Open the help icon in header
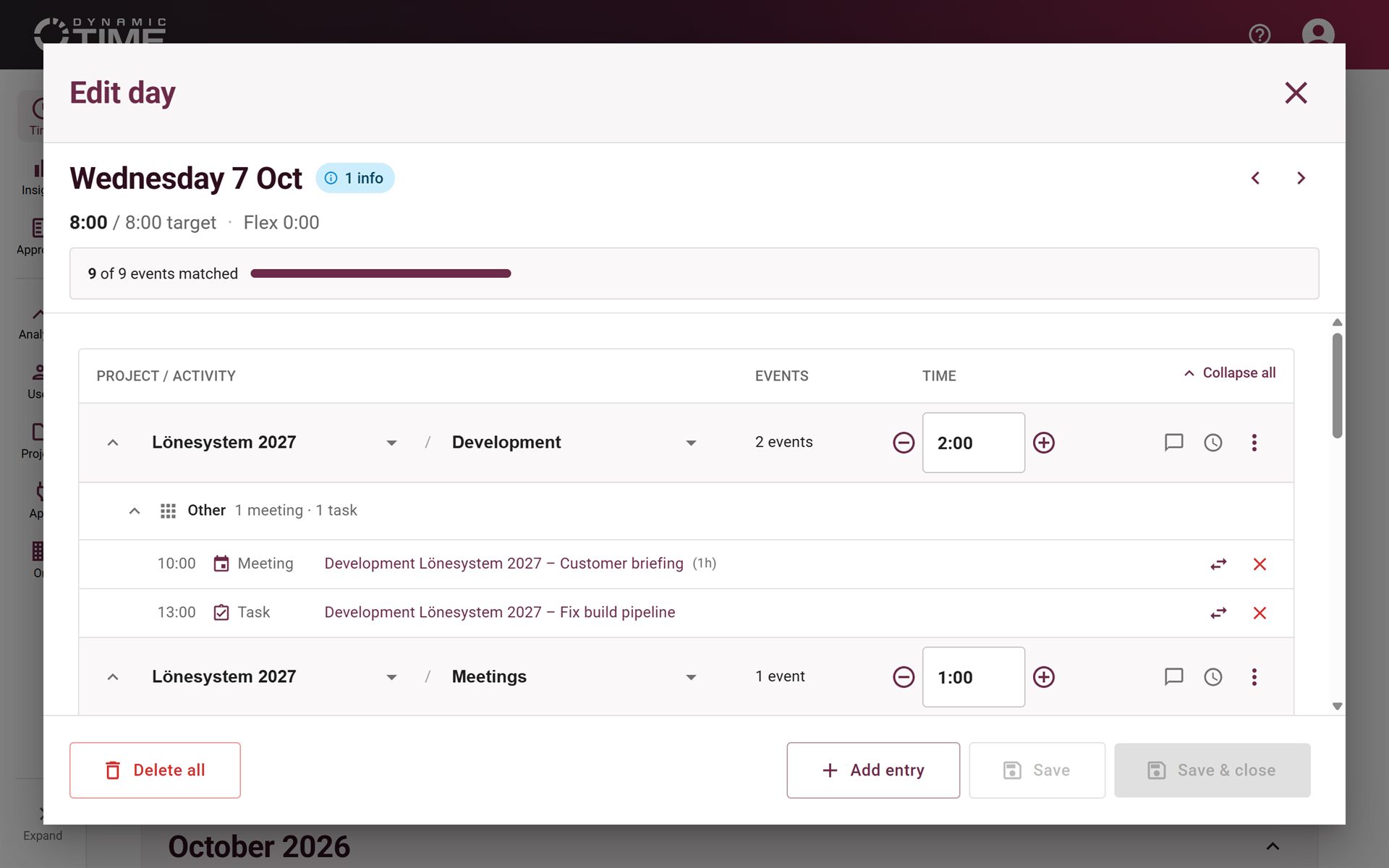This screenshot has height=868, width=1389. tap(1260, 34)
